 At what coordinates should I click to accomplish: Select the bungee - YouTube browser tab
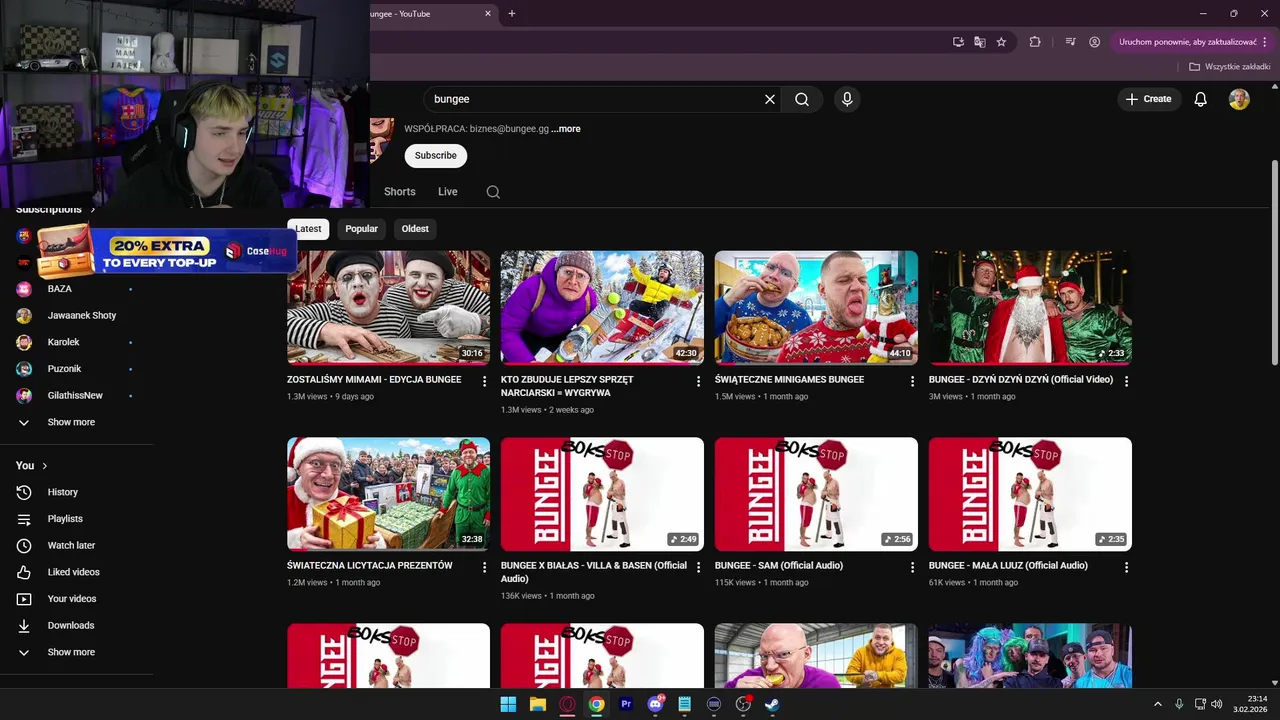pos(430,14)
